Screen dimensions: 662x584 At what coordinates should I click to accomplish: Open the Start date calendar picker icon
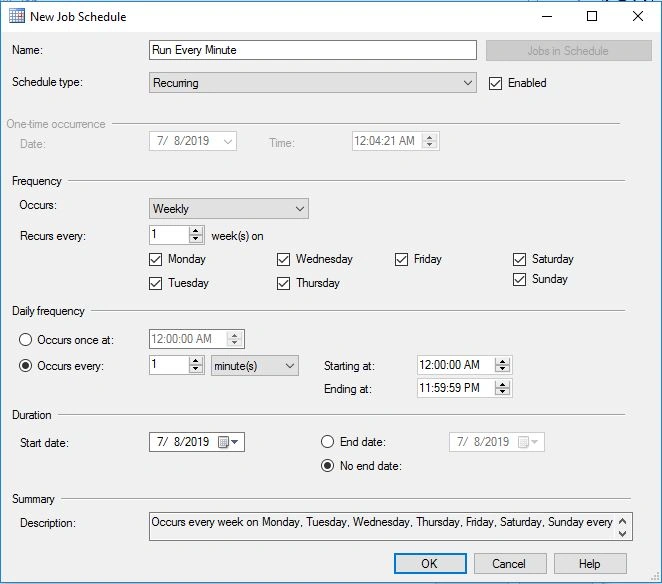point(228,442)
